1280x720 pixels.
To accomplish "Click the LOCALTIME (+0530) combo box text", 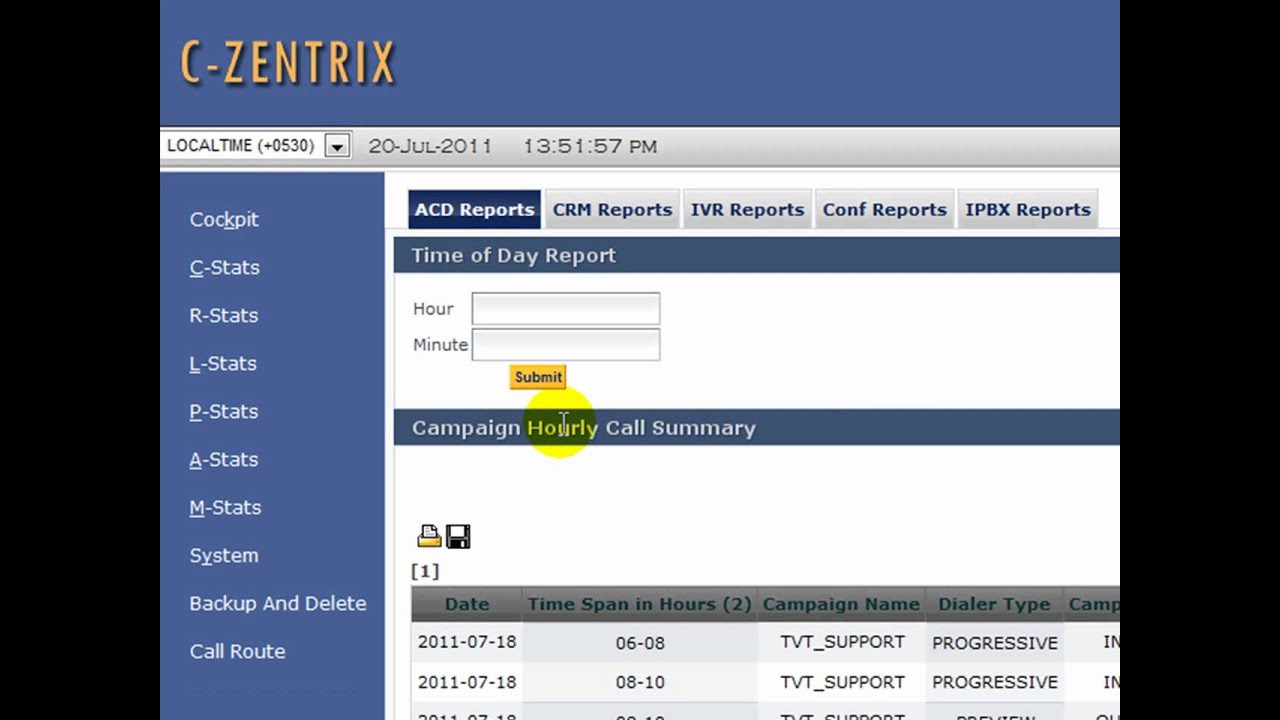I will (241, 146).
